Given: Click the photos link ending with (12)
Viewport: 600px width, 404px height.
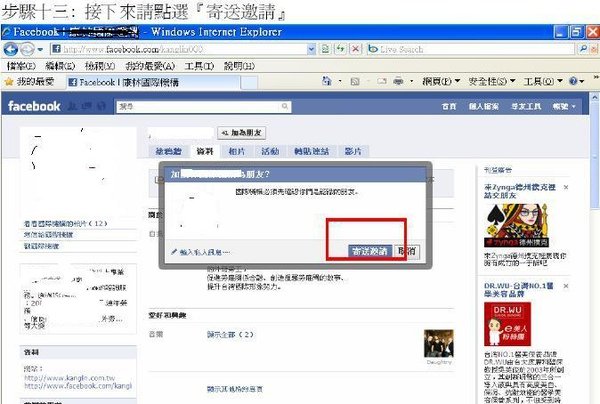Looking at the screenshot, I should coord(65,223).
